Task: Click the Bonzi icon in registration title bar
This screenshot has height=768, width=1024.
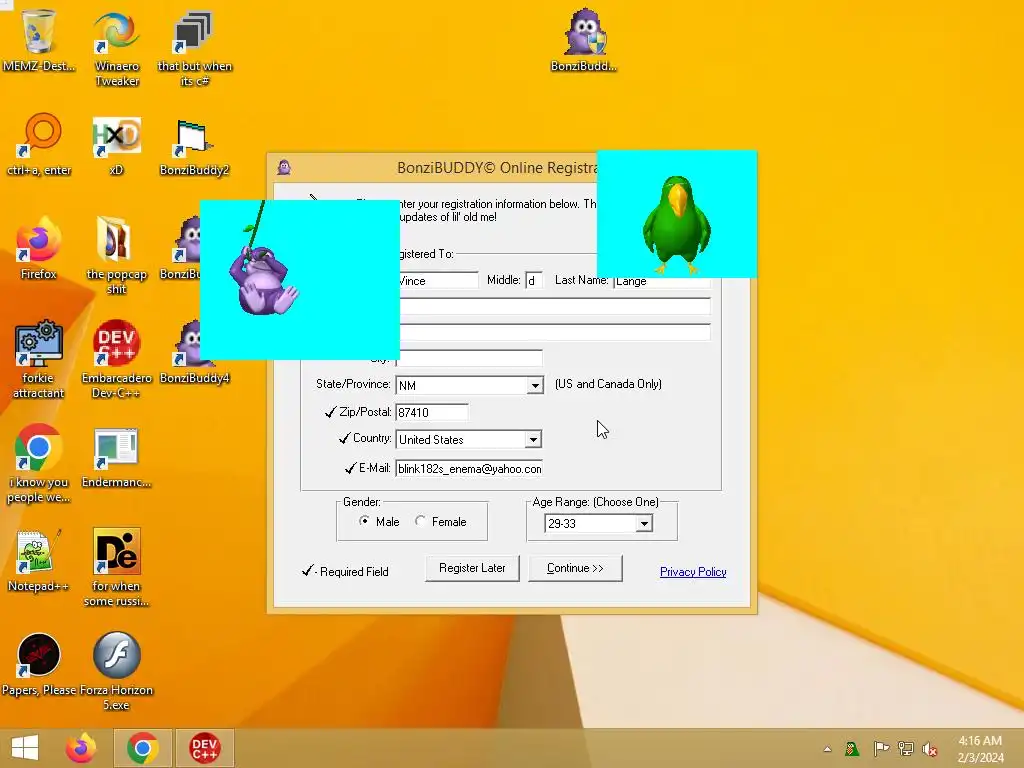Action: pos(284,168)
